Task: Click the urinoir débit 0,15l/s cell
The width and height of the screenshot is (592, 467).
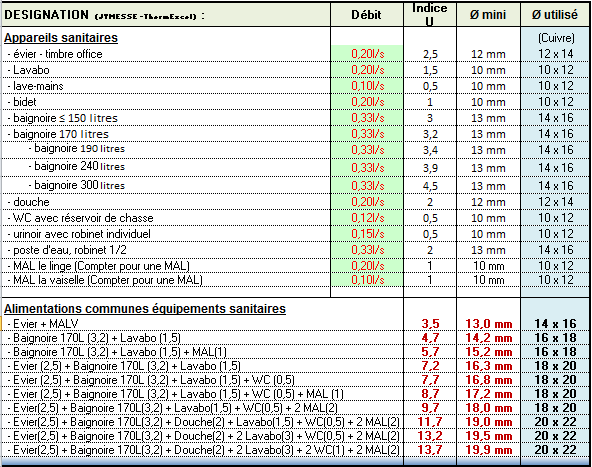Action: point(367,234)
